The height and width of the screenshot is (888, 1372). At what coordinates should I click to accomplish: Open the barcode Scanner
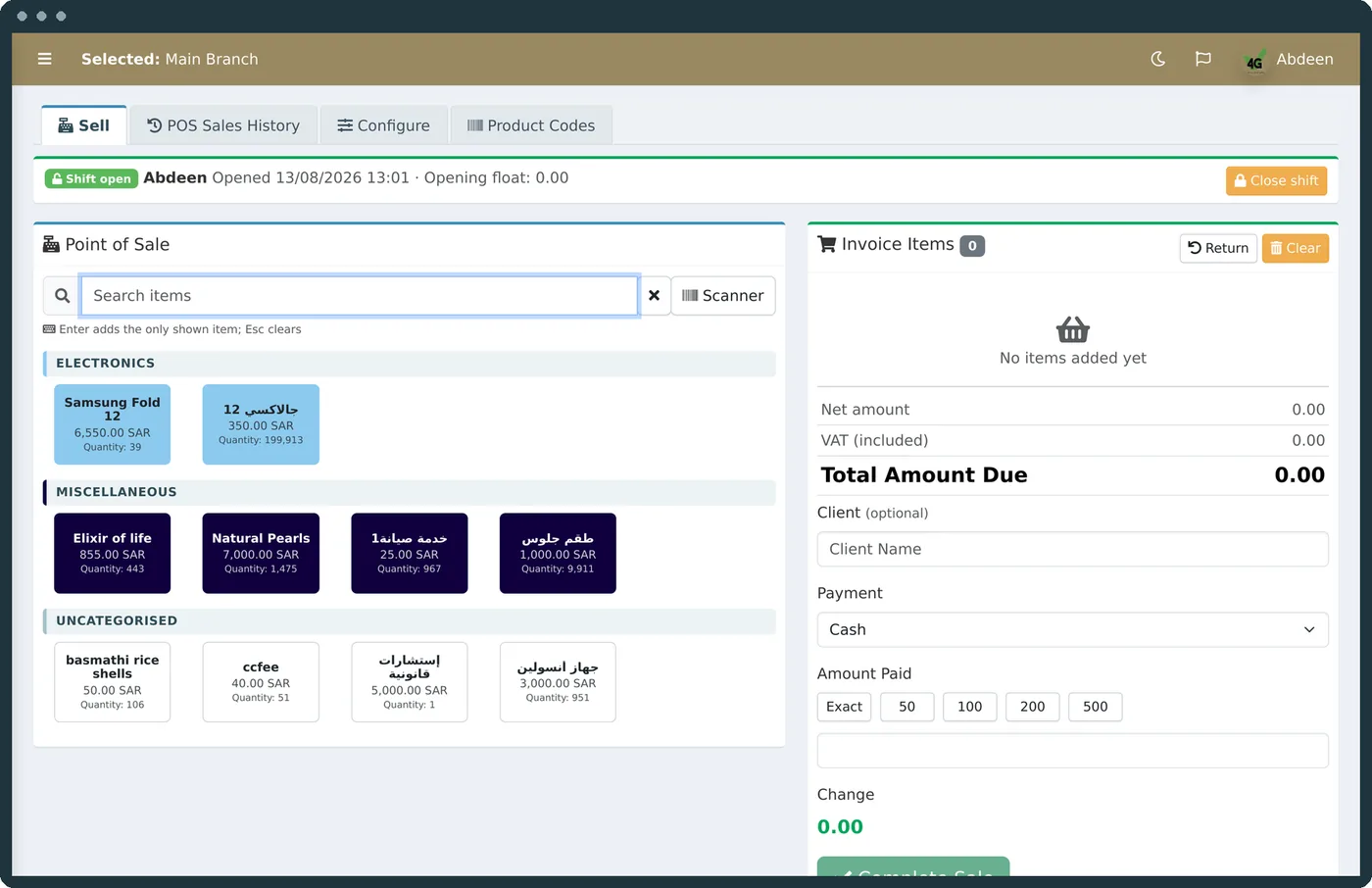point(723,296)
